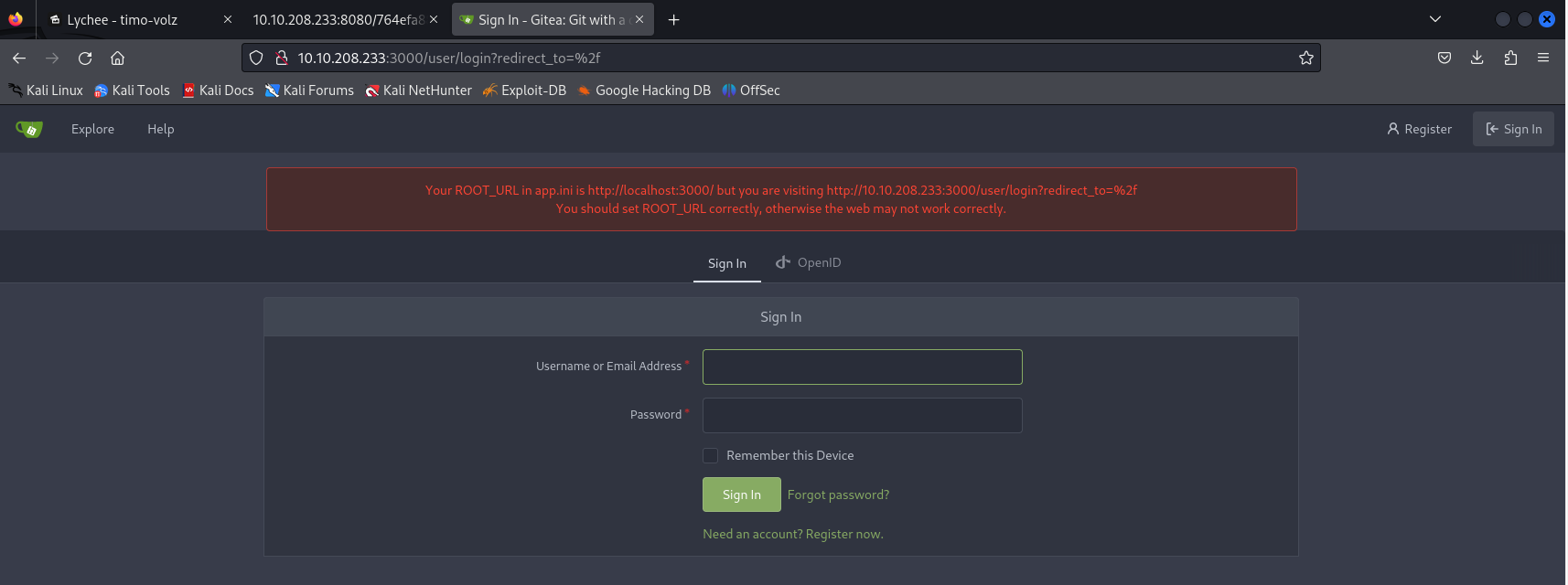
Task: Click the window close button
Action: tap(1547, 19)
